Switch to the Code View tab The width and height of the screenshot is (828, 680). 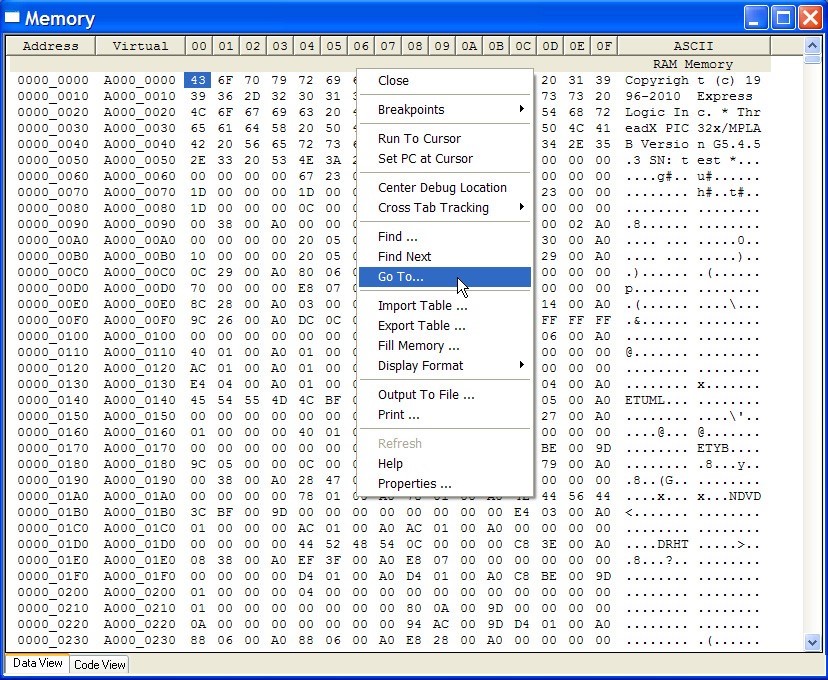99,664
